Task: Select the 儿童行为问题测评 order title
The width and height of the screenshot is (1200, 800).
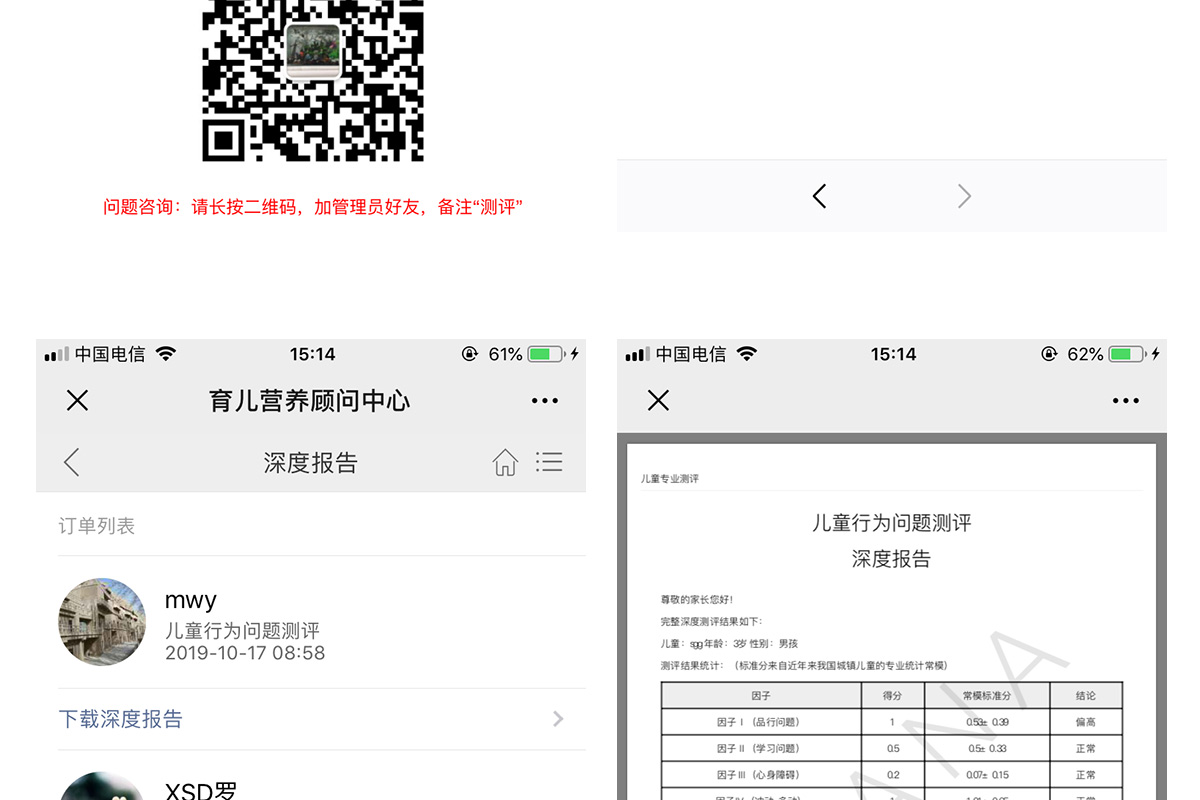Action: click(242, 631)
